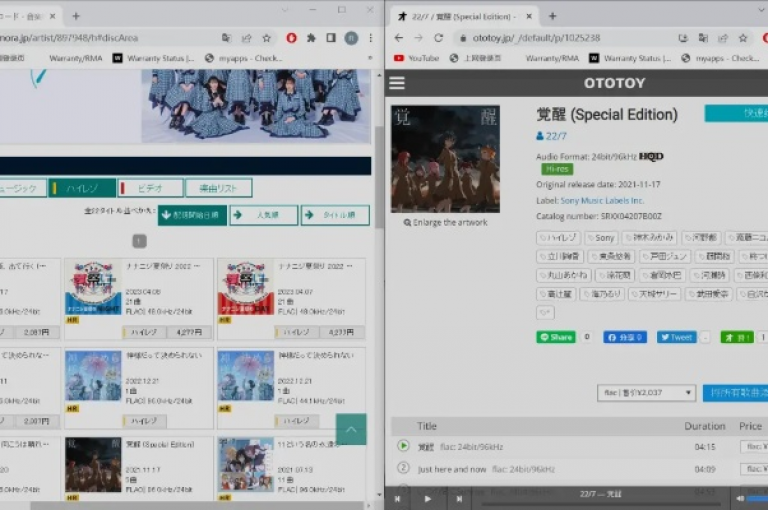Image resolution: width=768 pixels, height=510 pixels.
Task: Sort by タイトル順 on mora
Action: pyautogui.click(x=336, y=215)
